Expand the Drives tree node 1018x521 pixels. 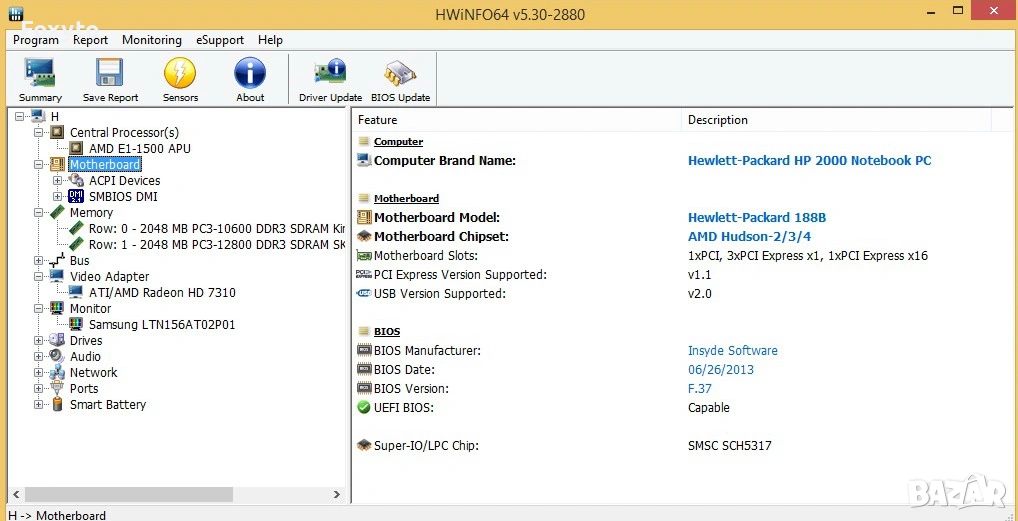click(39, 341)
